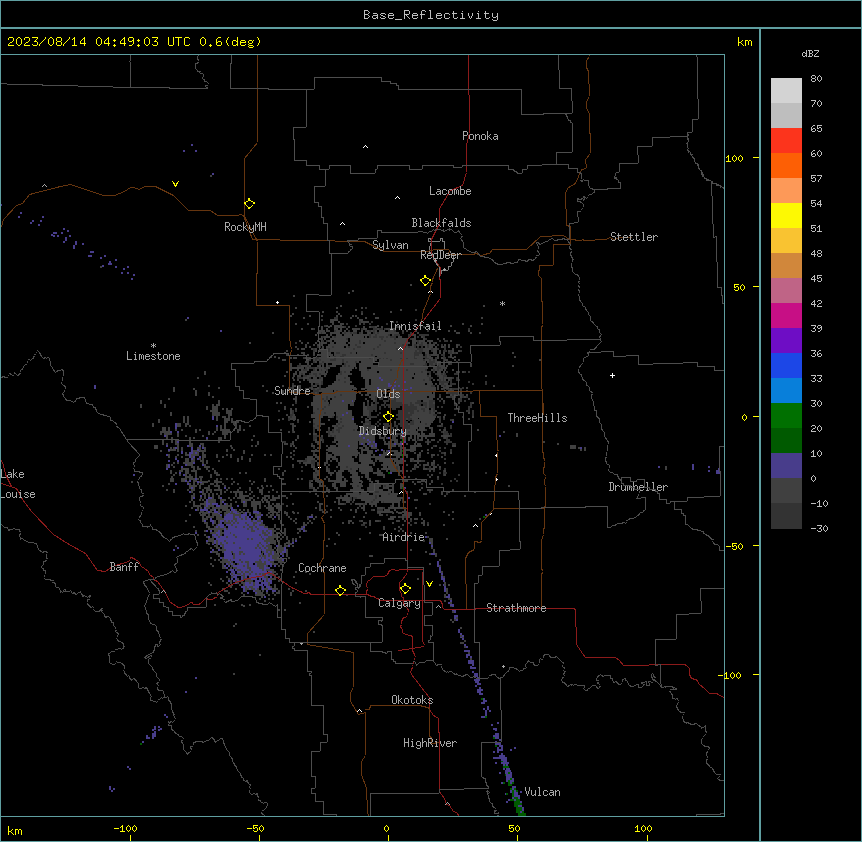Click the Innisfail town label
This screenshot has width=862, height=842.
415,326
